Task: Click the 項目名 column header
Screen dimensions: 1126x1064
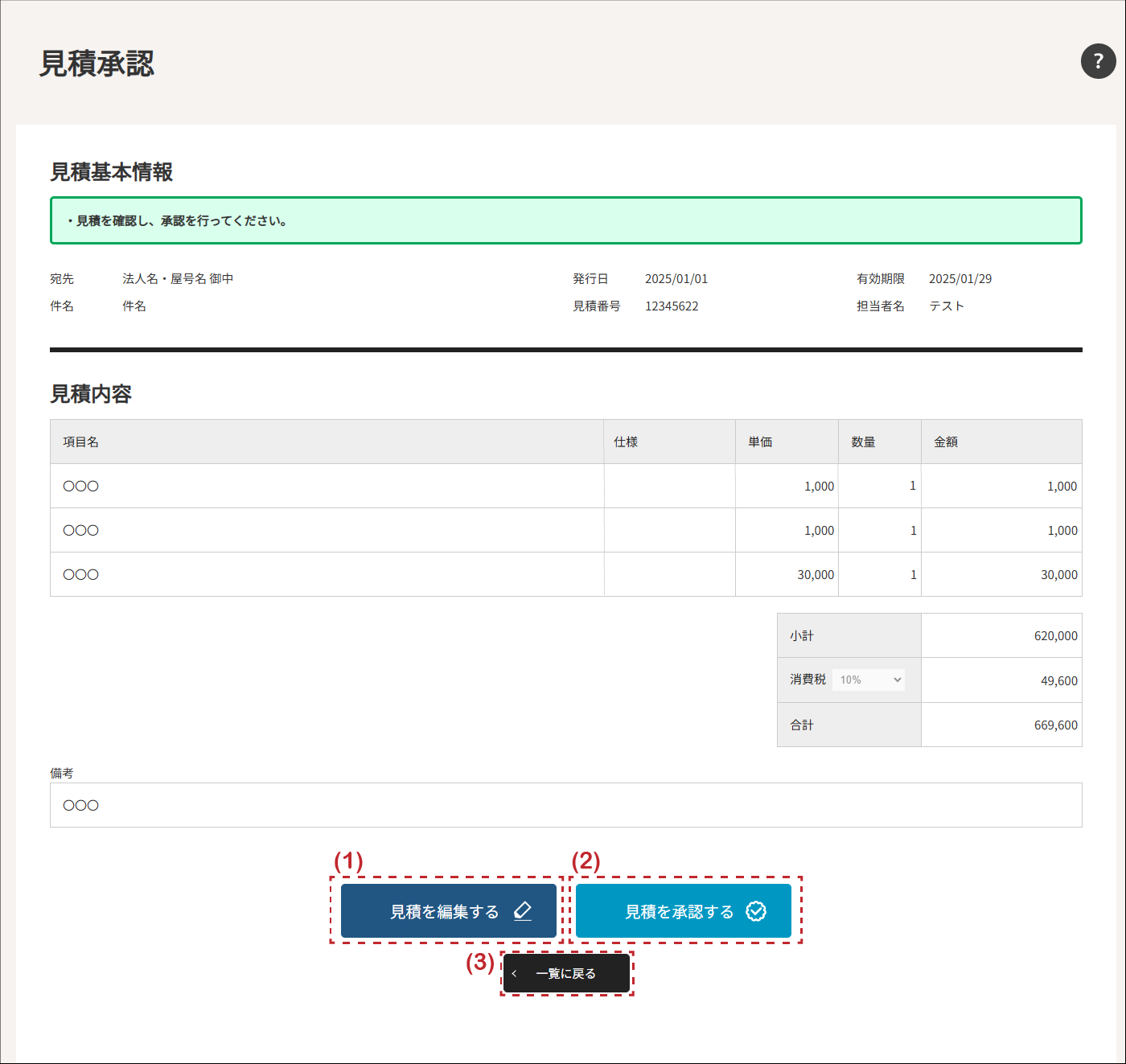Action: (81, 442)
